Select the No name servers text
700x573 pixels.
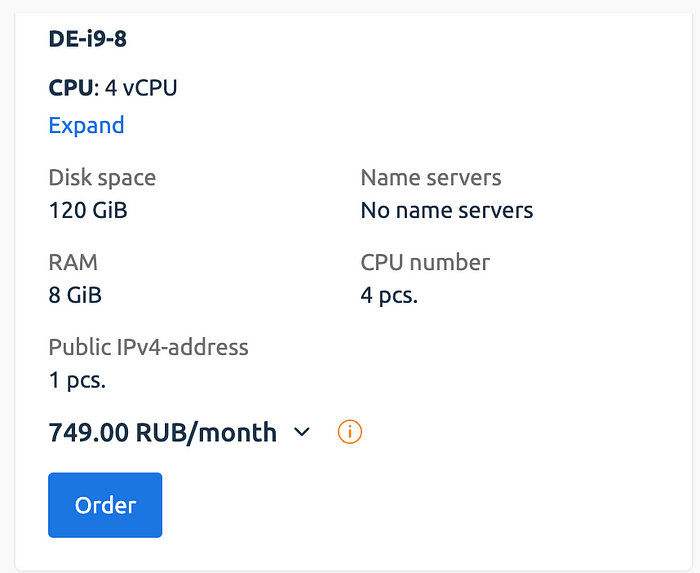(446, 211)
